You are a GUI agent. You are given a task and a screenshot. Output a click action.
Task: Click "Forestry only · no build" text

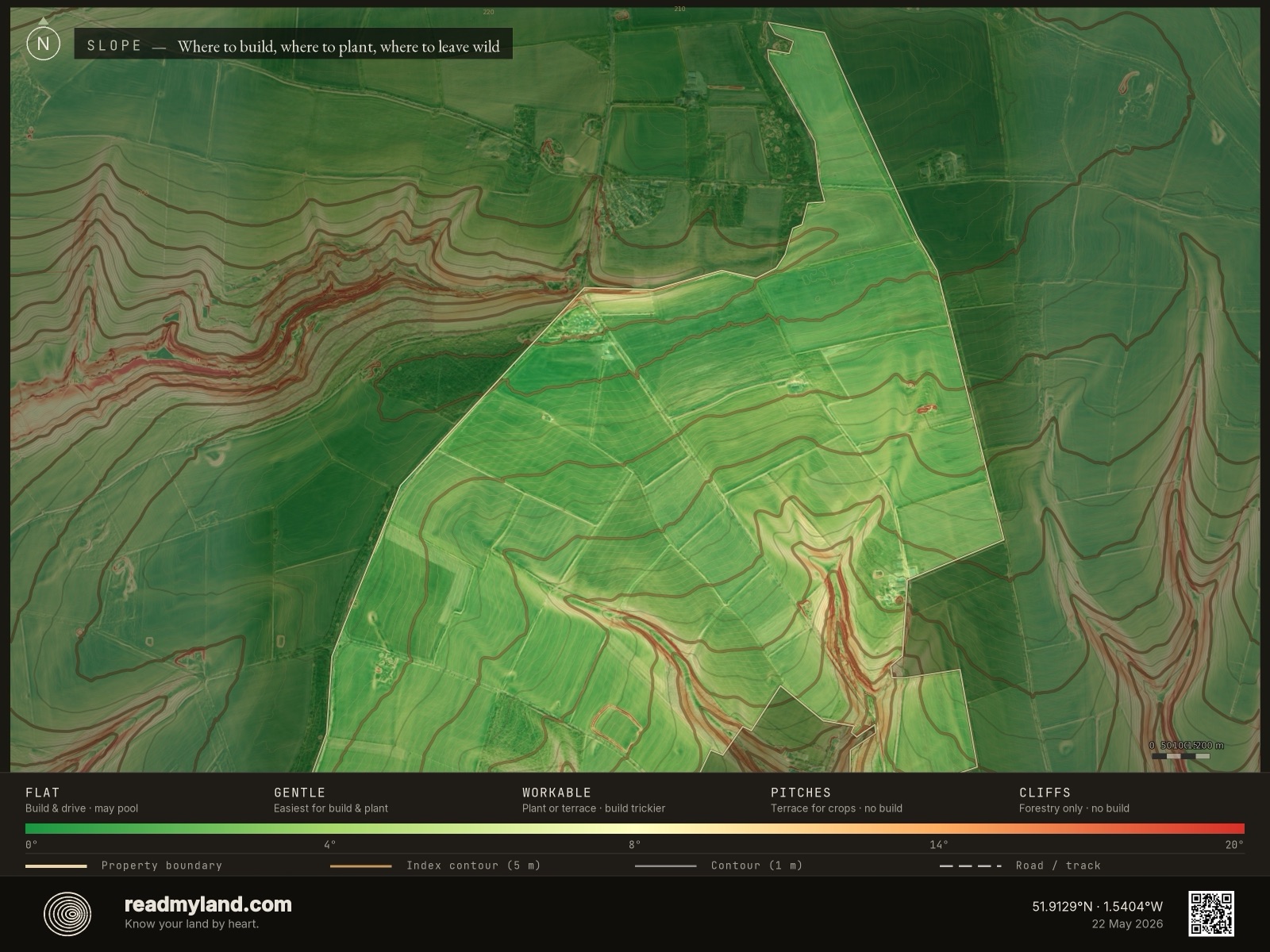[1074, 808]
